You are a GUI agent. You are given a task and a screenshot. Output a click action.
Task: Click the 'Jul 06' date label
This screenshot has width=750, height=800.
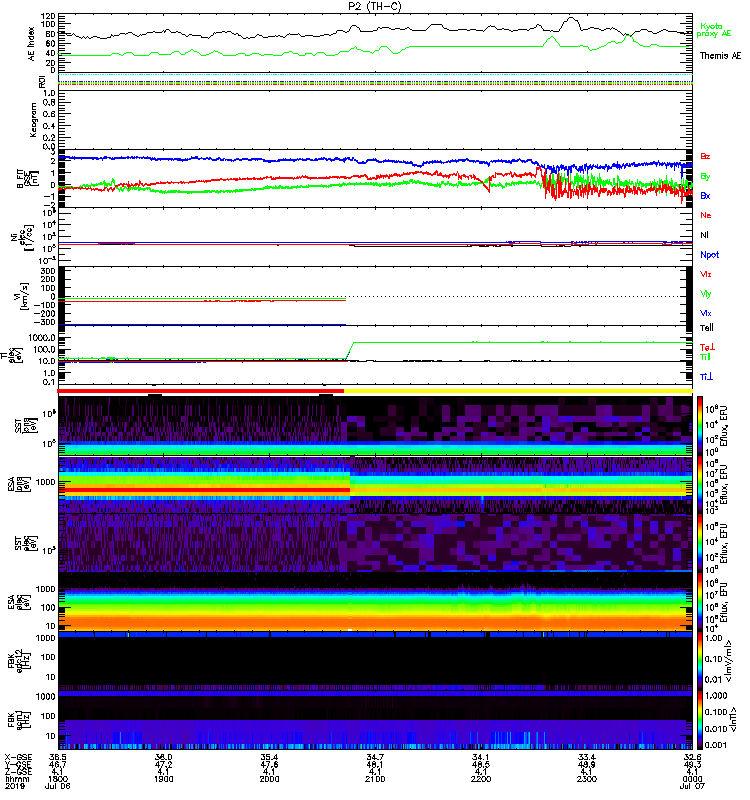pyautogui.click(x=58, y=786)
